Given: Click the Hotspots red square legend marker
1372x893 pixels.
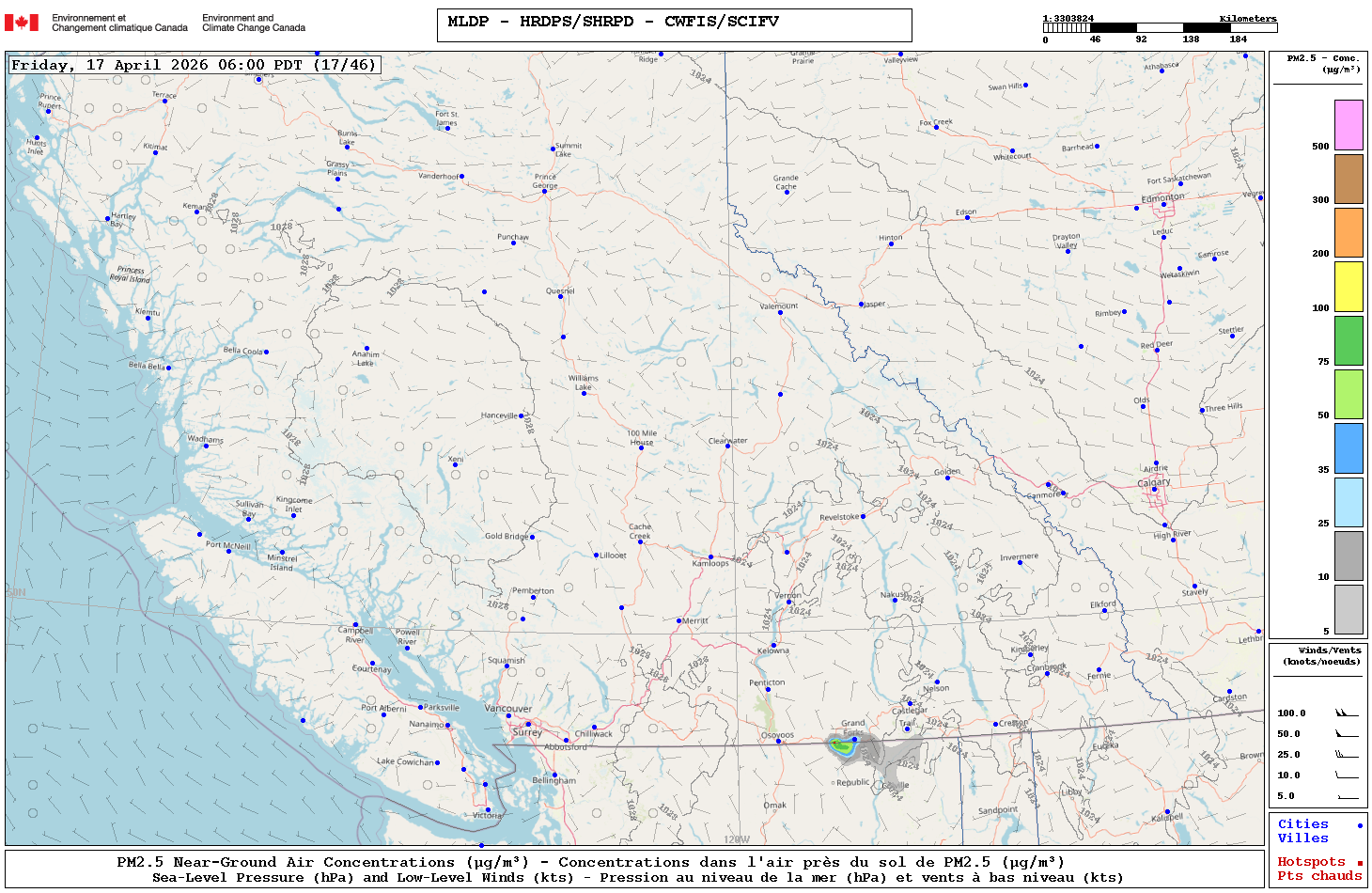Looking at the screenshot, I should [1360, 863].
